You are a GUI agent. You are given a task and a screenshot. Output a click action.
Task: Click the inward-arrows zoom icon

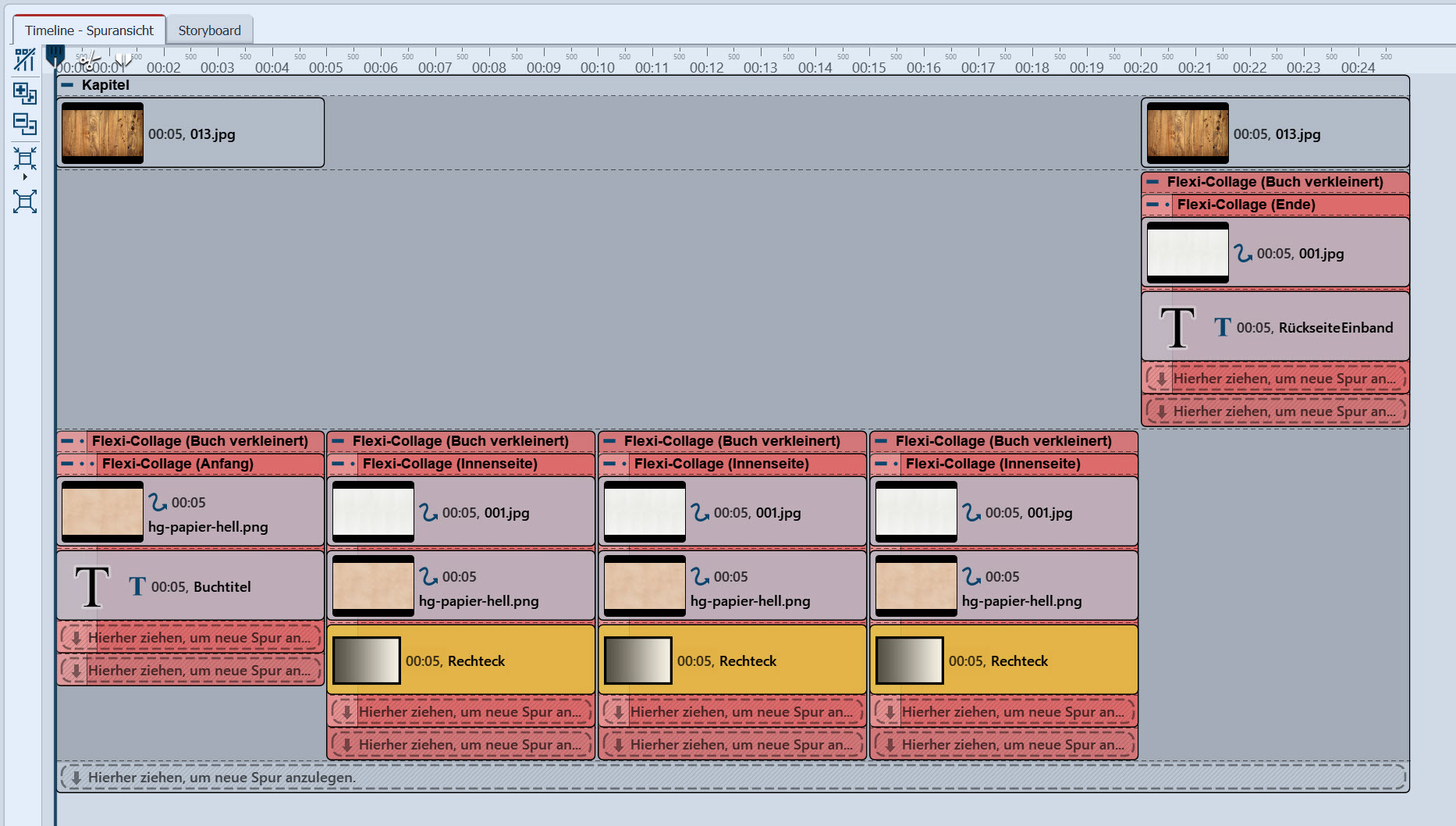(24, 158)
